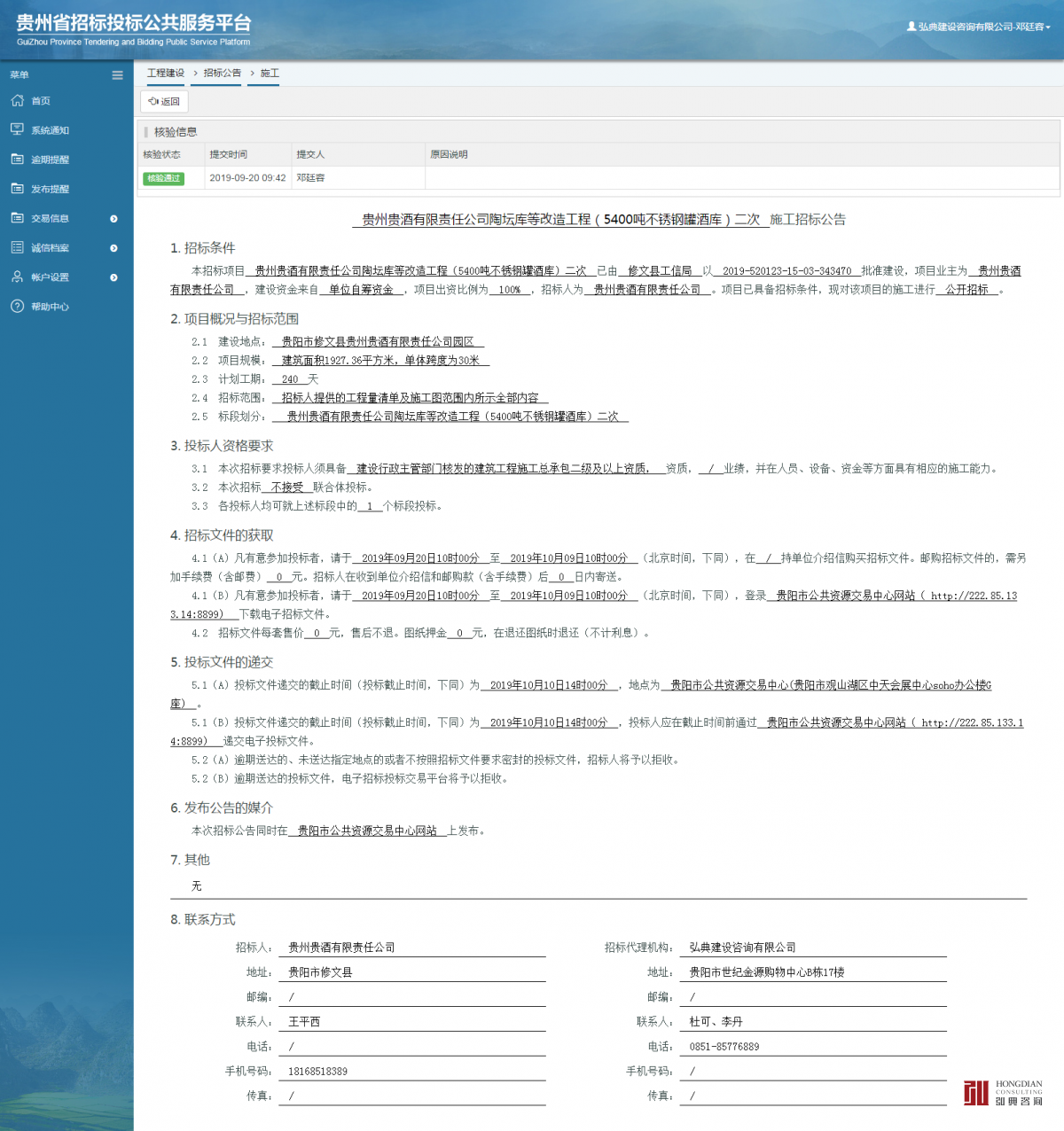
Task: Navigate to 工程建设 breadcrumb item
Action: (x=165, y=73)
